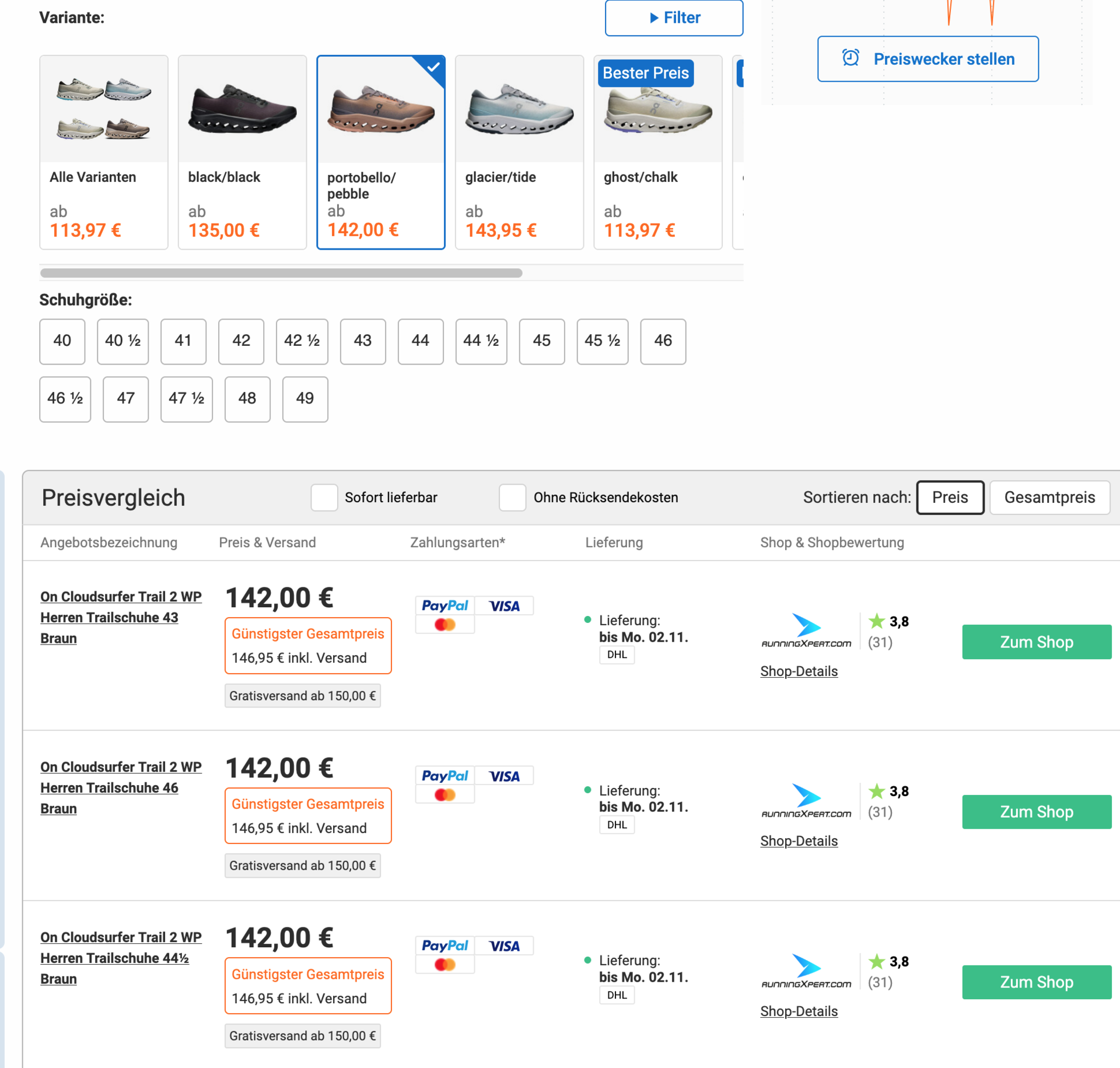Select shoe size 44 ½
The image size is (1120, 1068).
481,341
